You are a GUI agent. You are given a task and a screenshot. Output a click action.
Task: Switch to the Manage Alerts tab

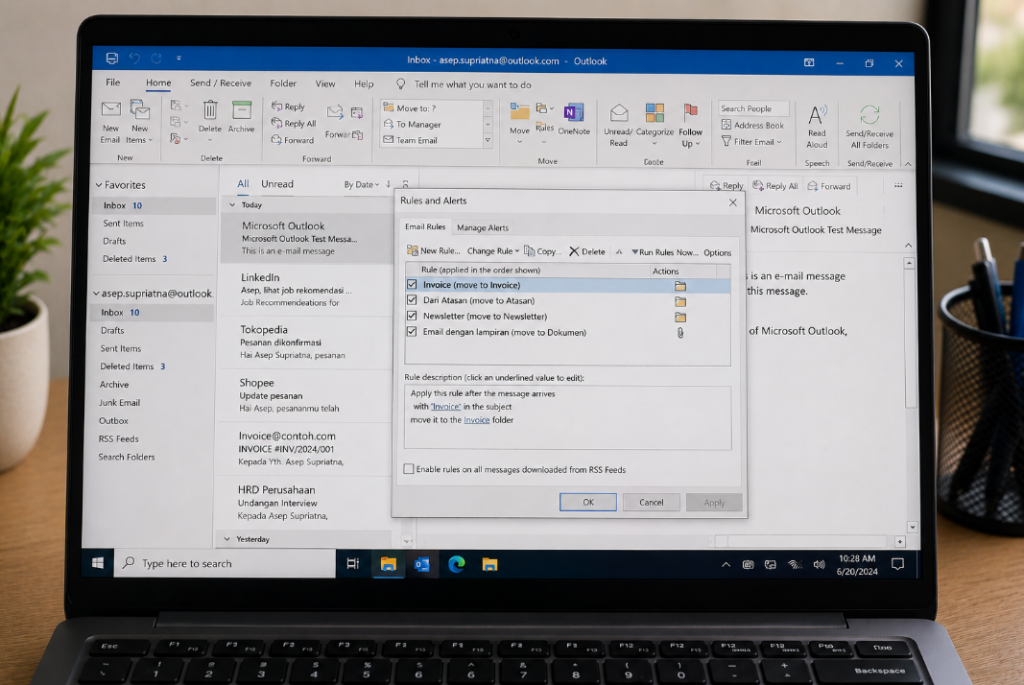click(x=483, y=227)
